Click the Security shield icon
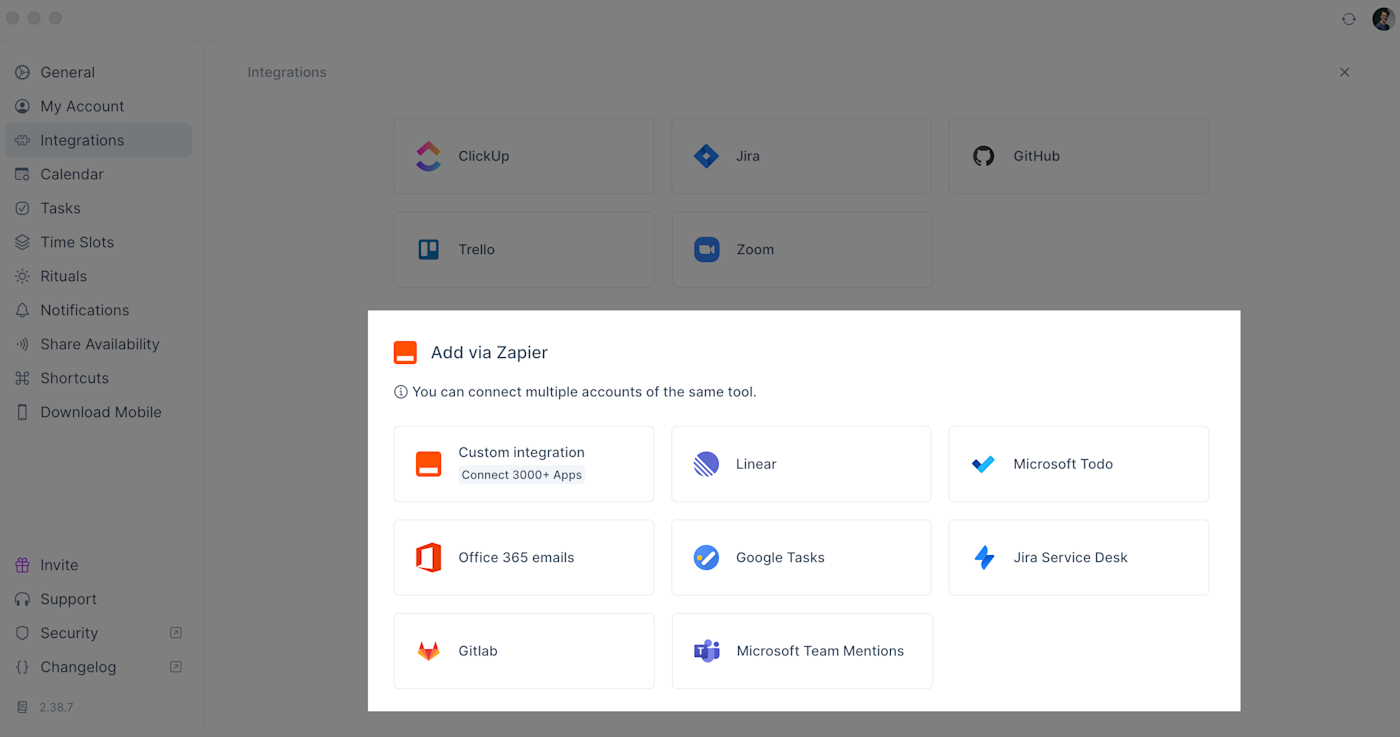The width and height of the screenshot is (1400, 737). [22, 633]
